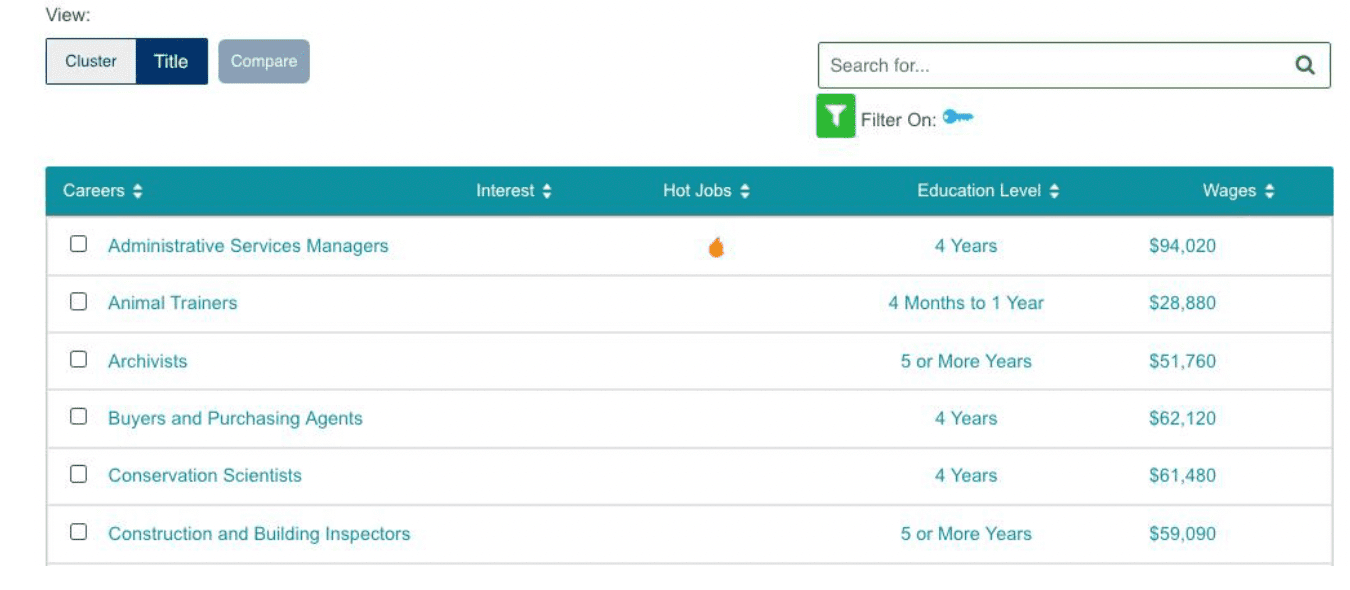Click into the Search for field
Image resolution: width=1350 pixels, height=590 pixels.
[1050, 65]
